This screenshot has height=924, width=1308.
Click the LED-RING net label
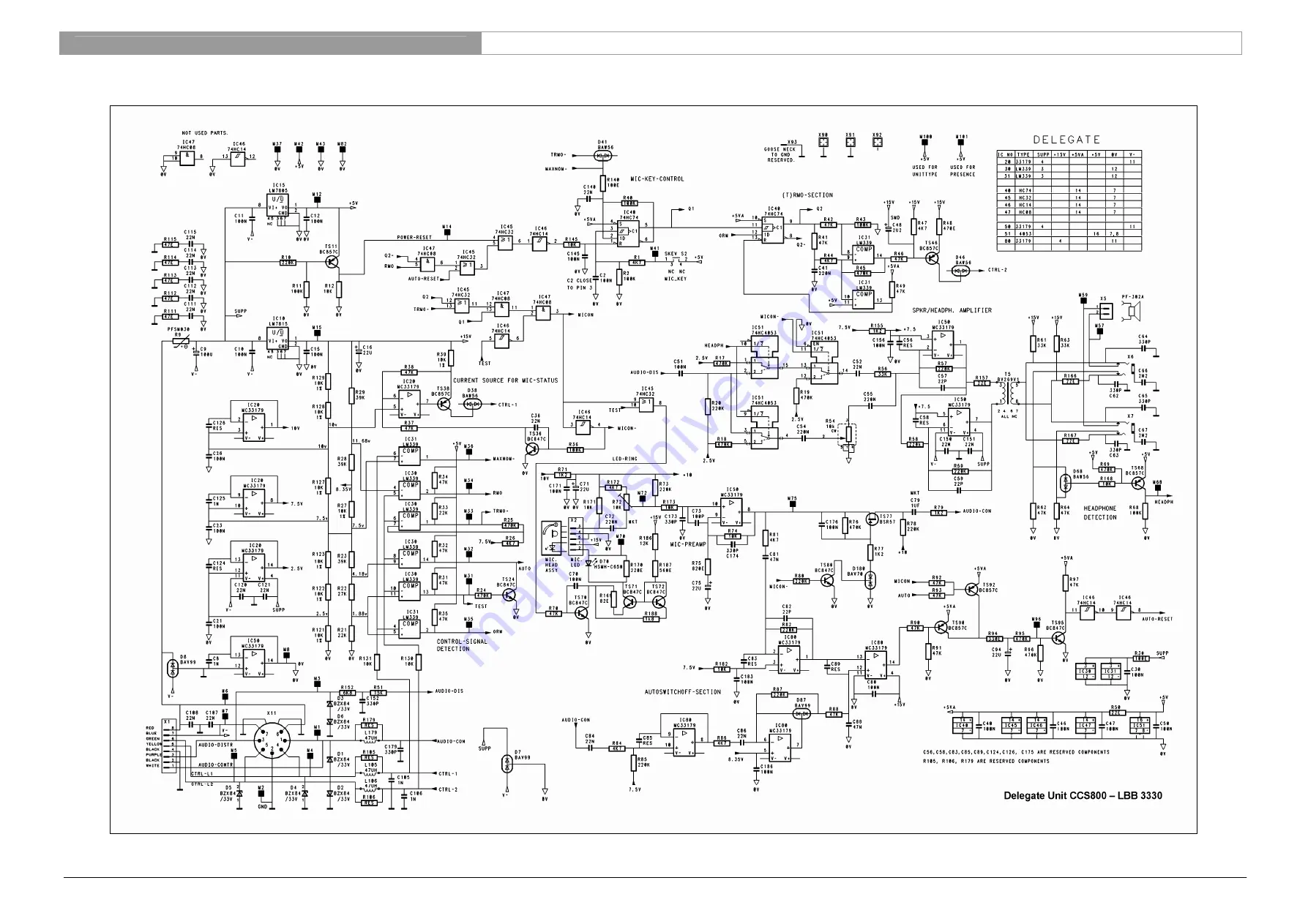[x=624, y=459]
